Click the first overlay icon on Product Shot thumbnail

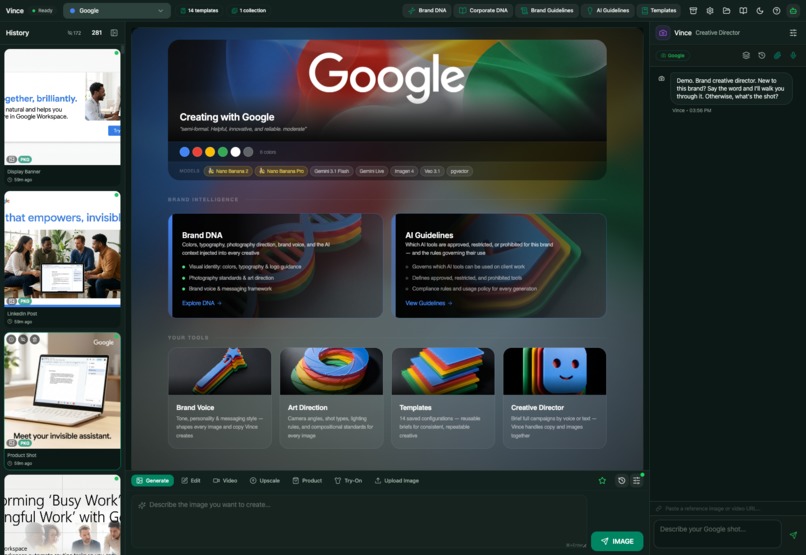pyautogui.click(x=11, y=339)
